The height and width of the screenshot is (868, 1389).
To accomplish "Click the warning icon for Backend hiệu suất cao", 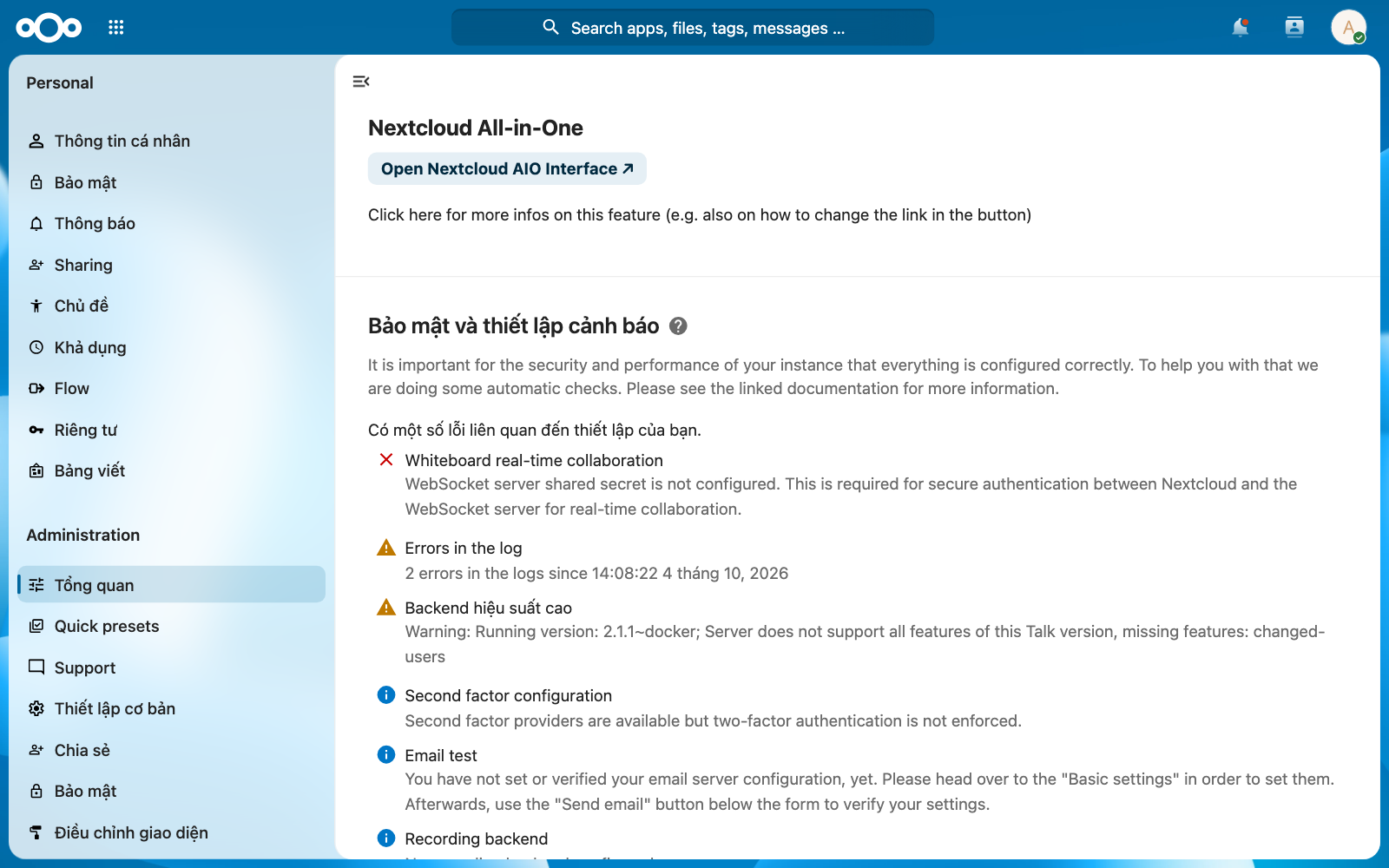I will click(x=386, y=608).
